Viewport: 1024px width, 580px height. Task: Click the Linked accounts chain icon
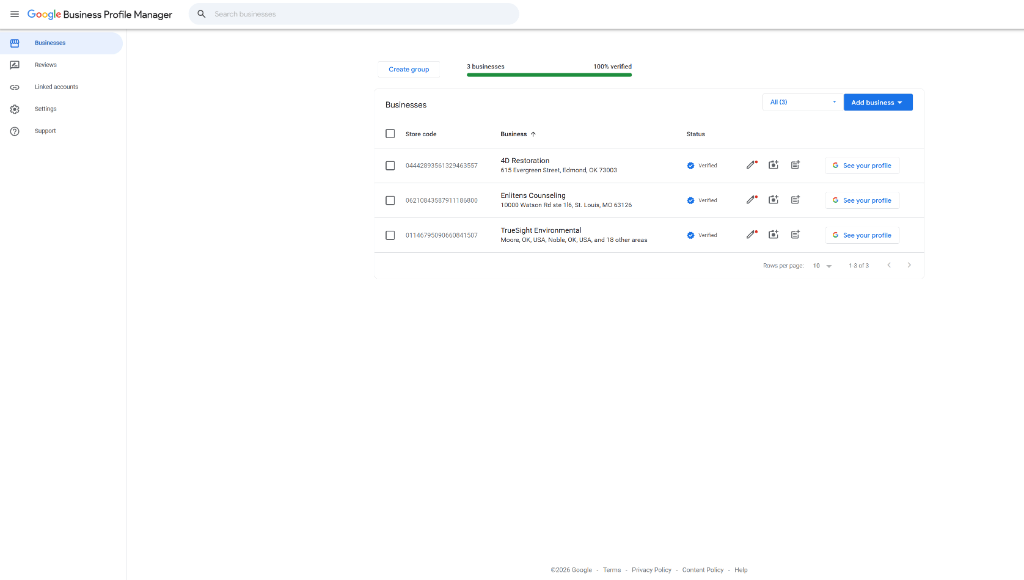14,87
